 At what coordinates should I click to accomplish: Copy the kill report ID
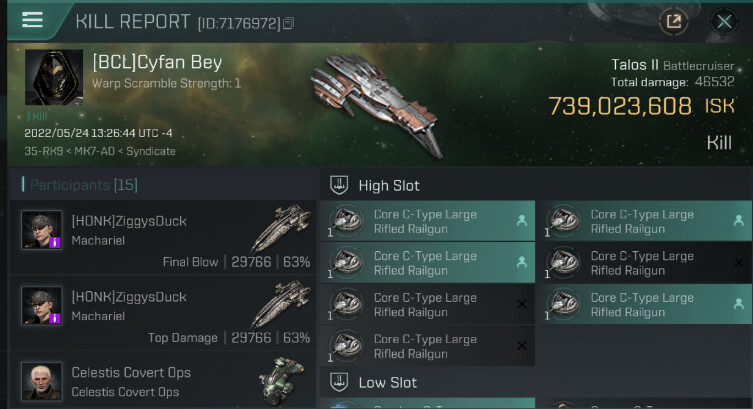pos(289,22)
